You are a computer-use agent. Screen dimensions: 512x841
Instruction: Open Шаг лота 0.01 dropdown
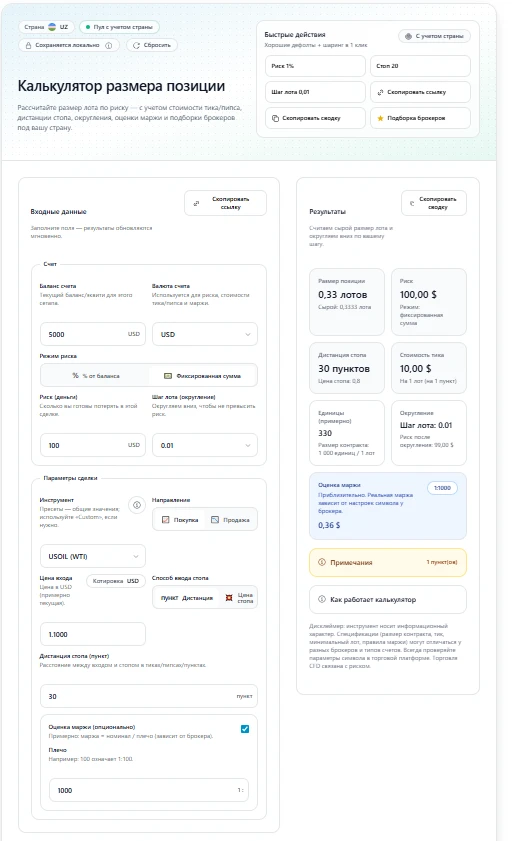click(205, 445)
